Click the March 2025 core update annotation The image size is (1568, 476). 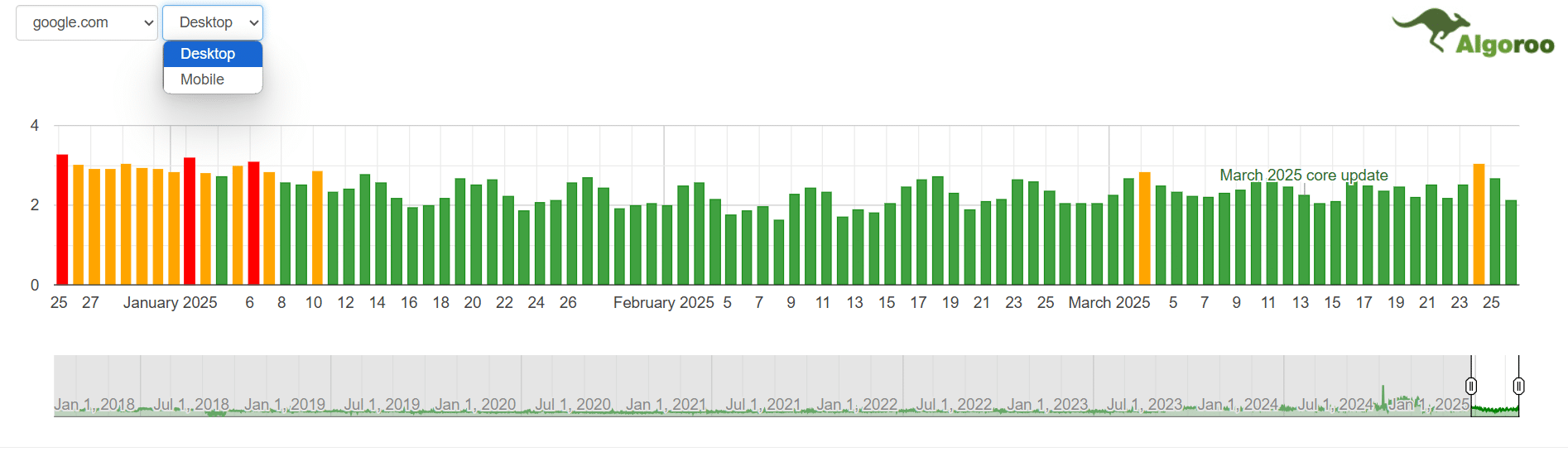pos(1303,175)
